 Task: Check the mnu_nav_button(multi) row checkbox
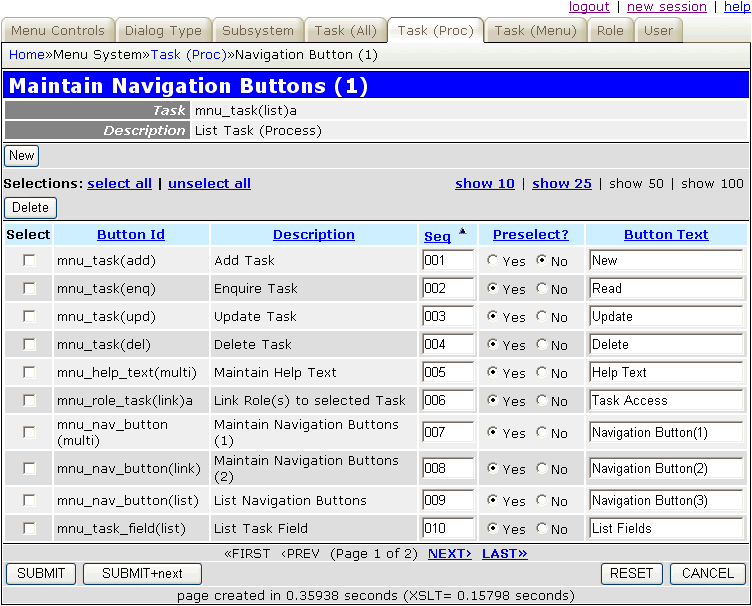pyautogui.click(x=29, y=432)
